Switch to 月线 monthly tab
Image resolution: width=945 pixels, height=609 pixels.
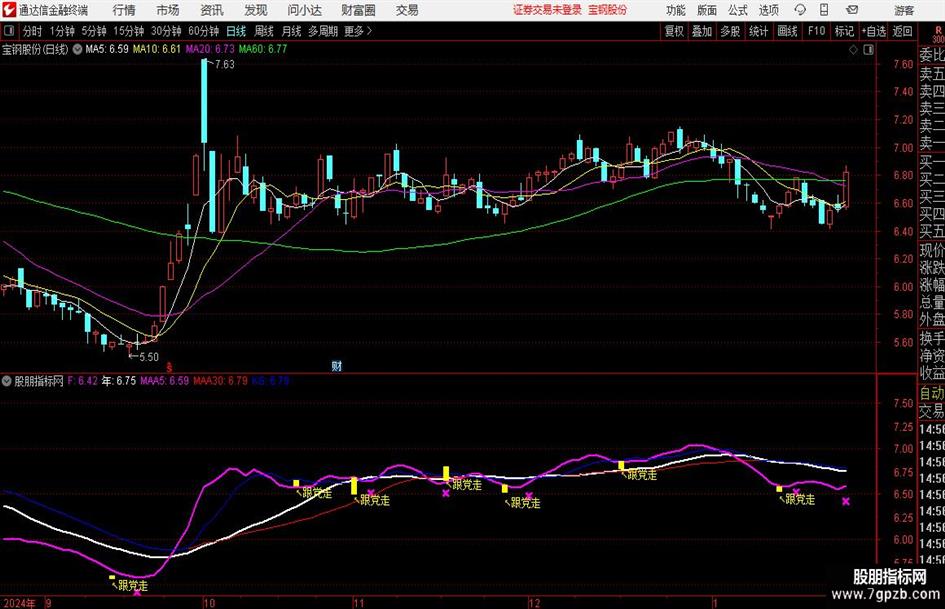click(291, 31)
